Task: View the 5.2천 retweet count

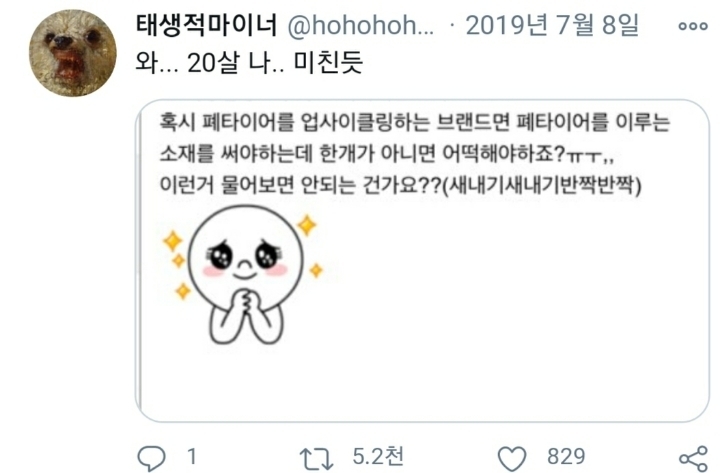Action: click(378, 456)
